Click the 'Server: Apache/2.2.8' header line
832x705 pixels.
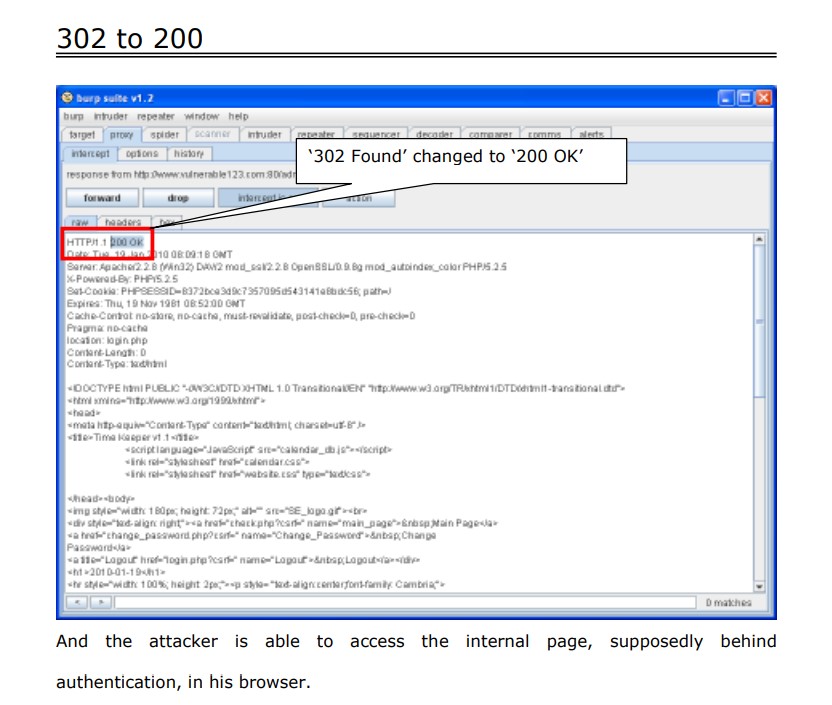click(287, 267)
